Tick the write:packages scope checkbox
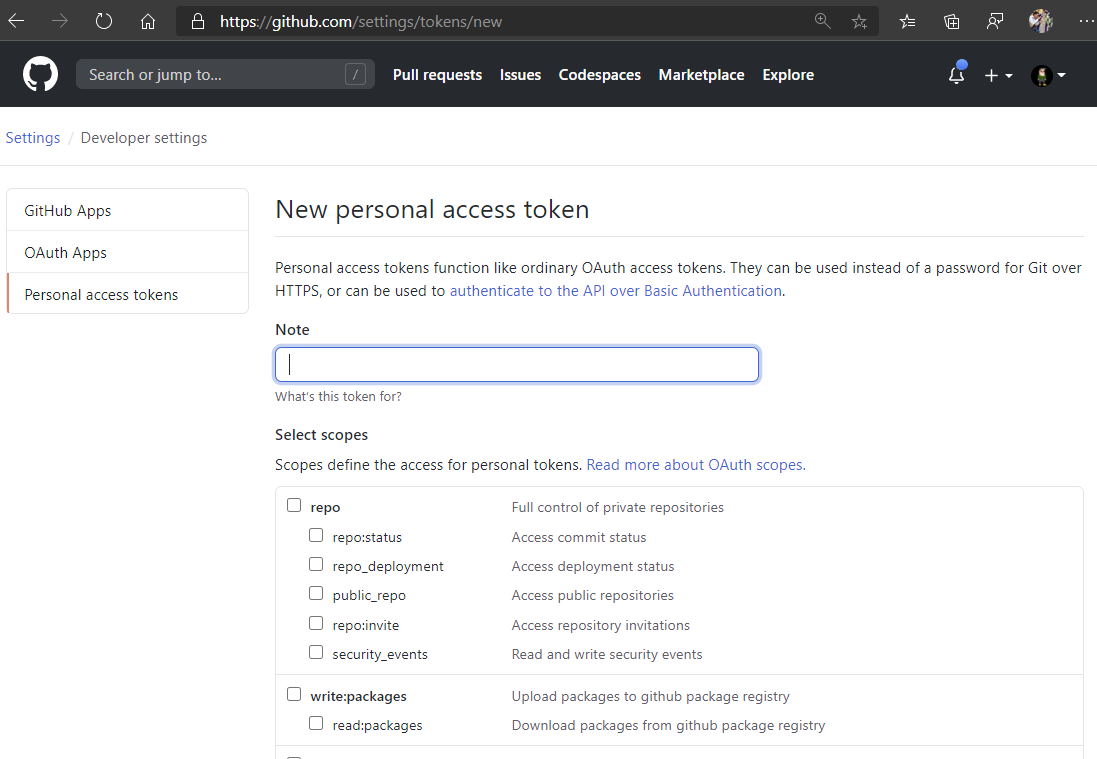Image resolution: width=1097 pixels, height=759 pixels. tap(294, 694)
